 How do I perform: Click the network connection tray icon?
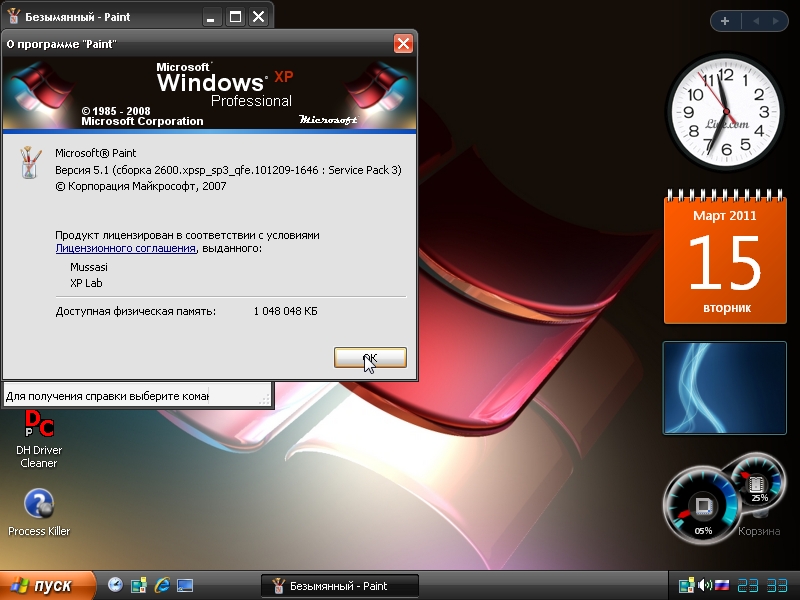point(687,585)
